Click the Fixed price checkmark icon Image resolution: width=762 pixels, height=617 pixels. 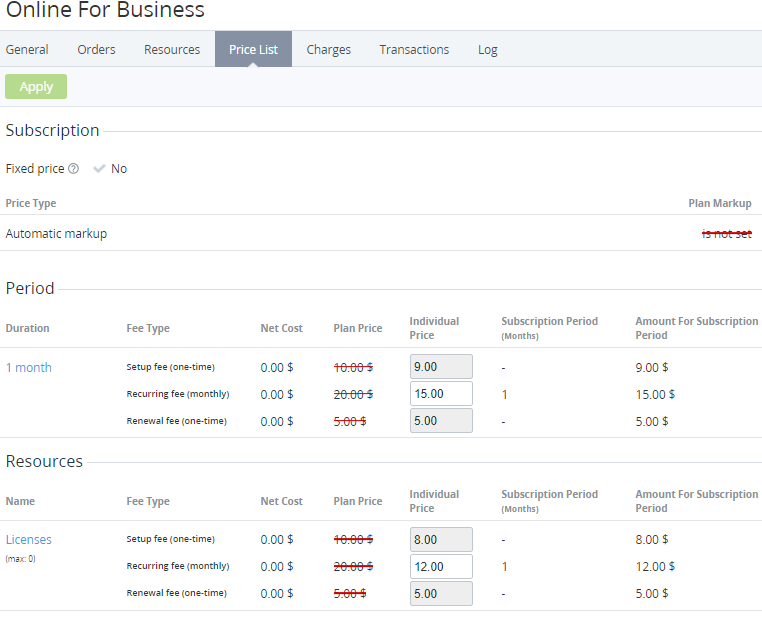click(99, 169)
